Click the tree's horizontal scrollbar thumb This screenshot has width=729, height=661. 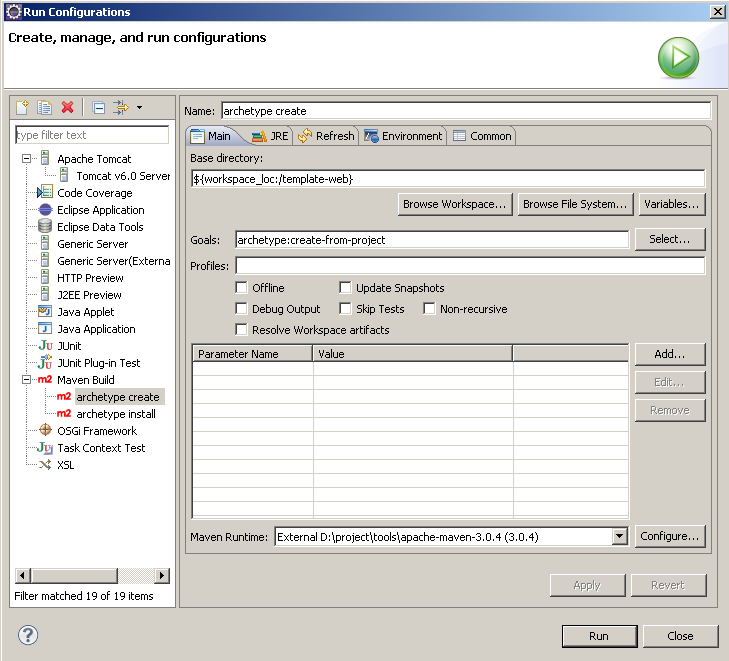click(x=74, y=575)
